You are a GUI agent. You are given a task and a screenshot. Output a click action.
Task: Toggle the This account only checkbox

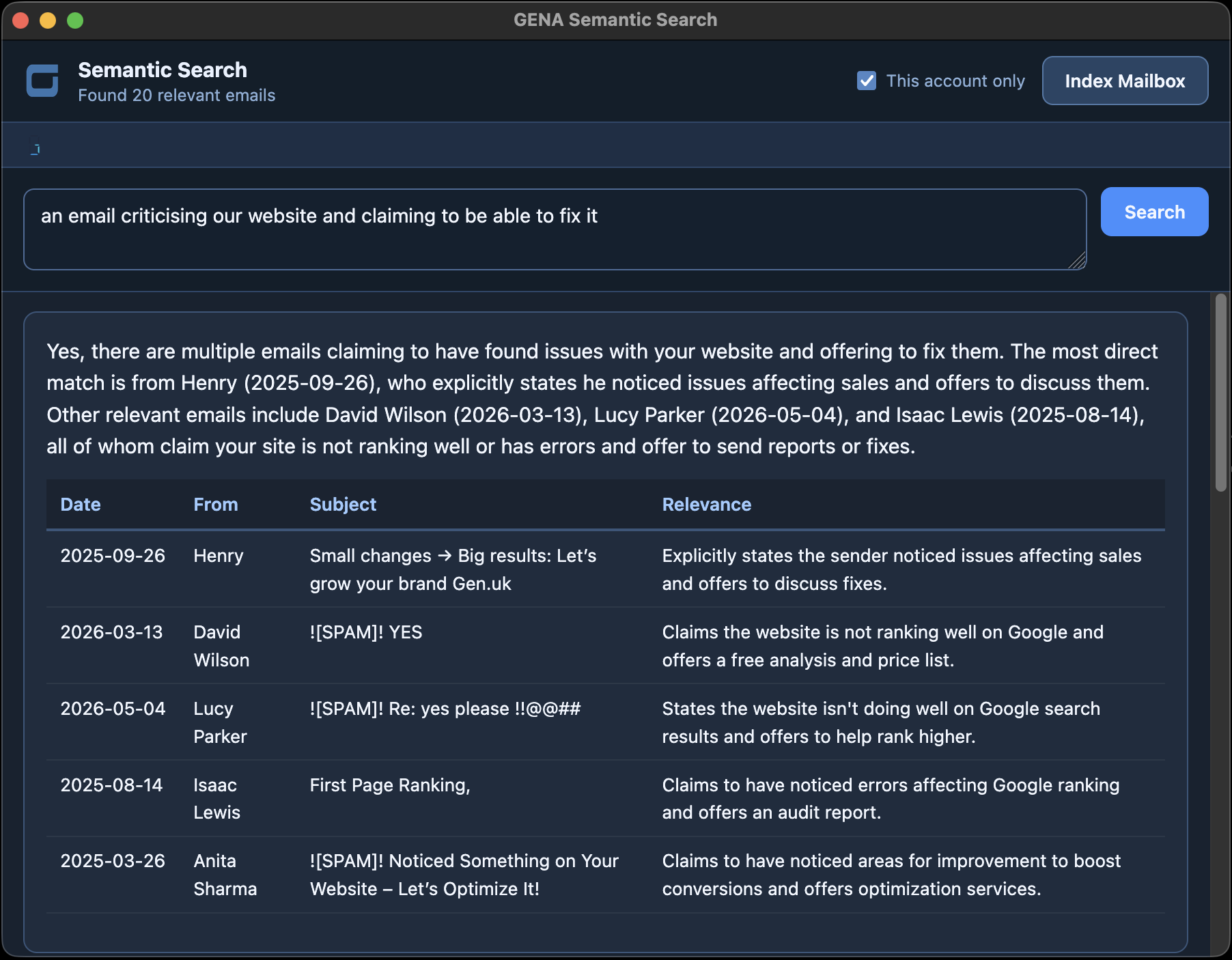coord(867,81)
